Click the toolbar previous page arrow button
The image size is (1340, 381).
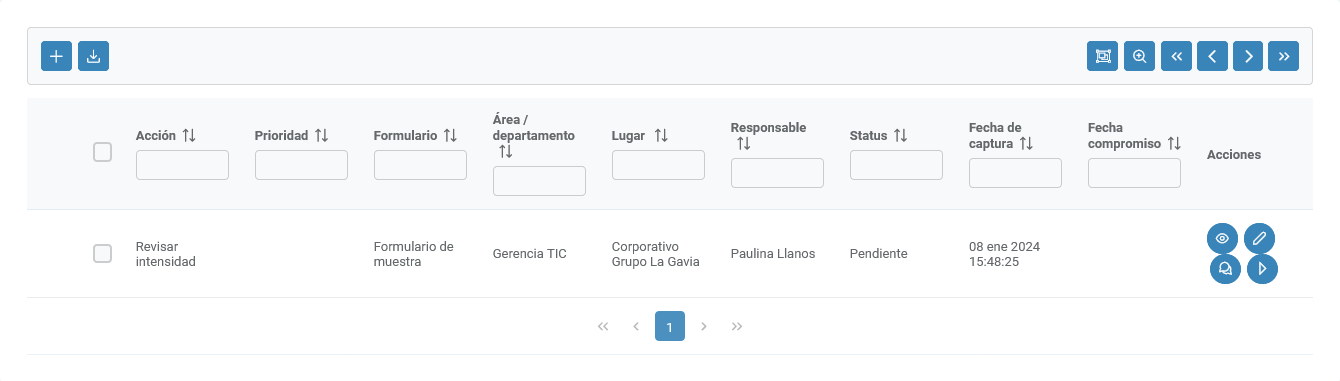pyautogui.click(x=1212, y=56)
